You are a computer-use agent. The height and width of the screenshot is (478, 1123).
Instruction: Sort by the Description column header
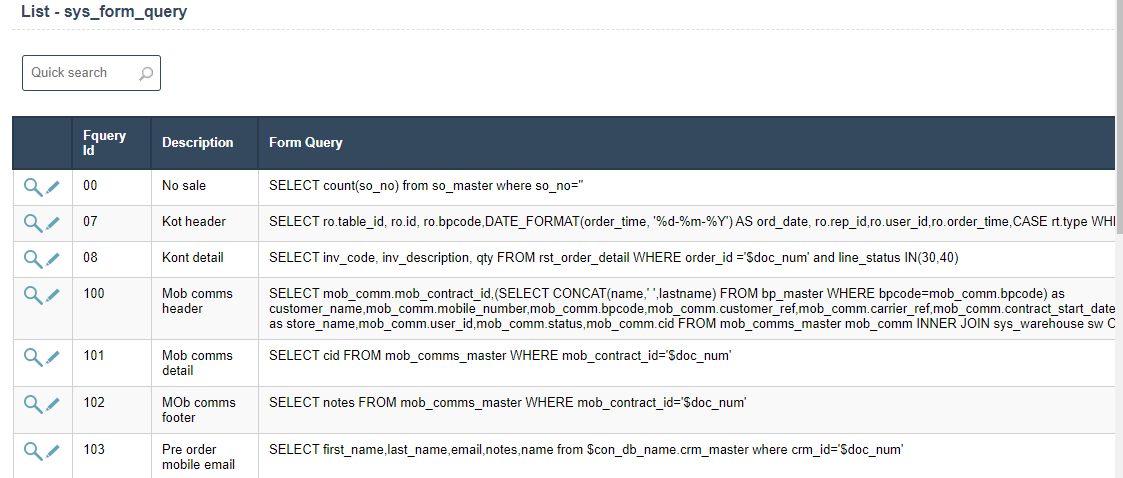(198, 143)
